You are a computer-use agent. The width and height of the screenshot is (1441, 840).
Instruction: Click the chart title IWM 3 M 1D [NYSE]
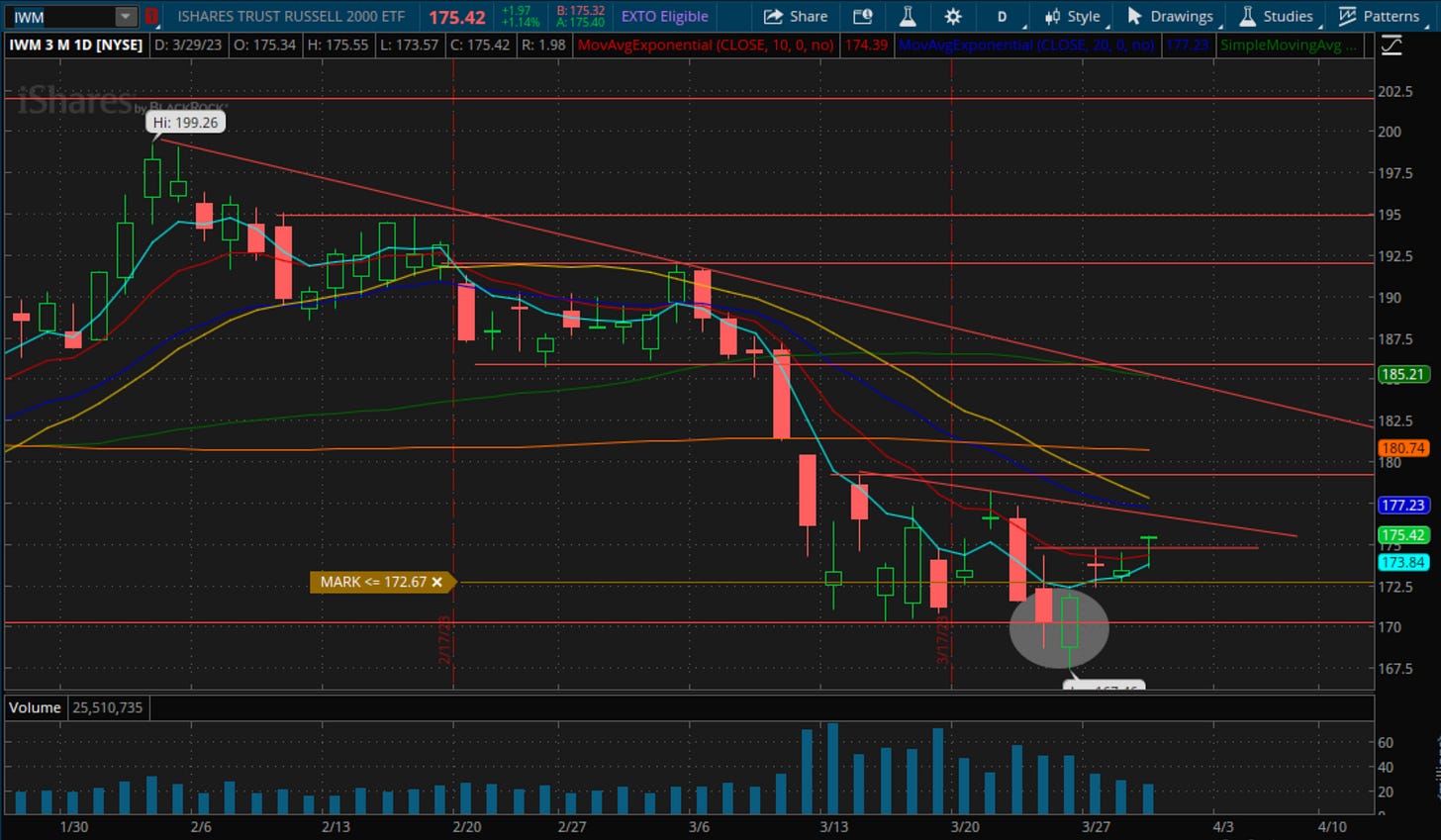[76, 45]
